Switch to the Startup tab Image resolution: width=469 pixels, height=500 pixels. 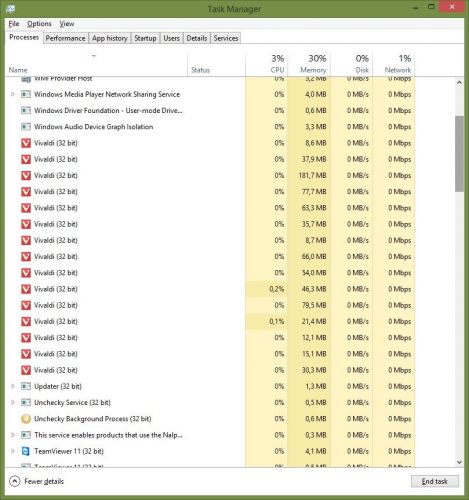click(x=145, y=38)
